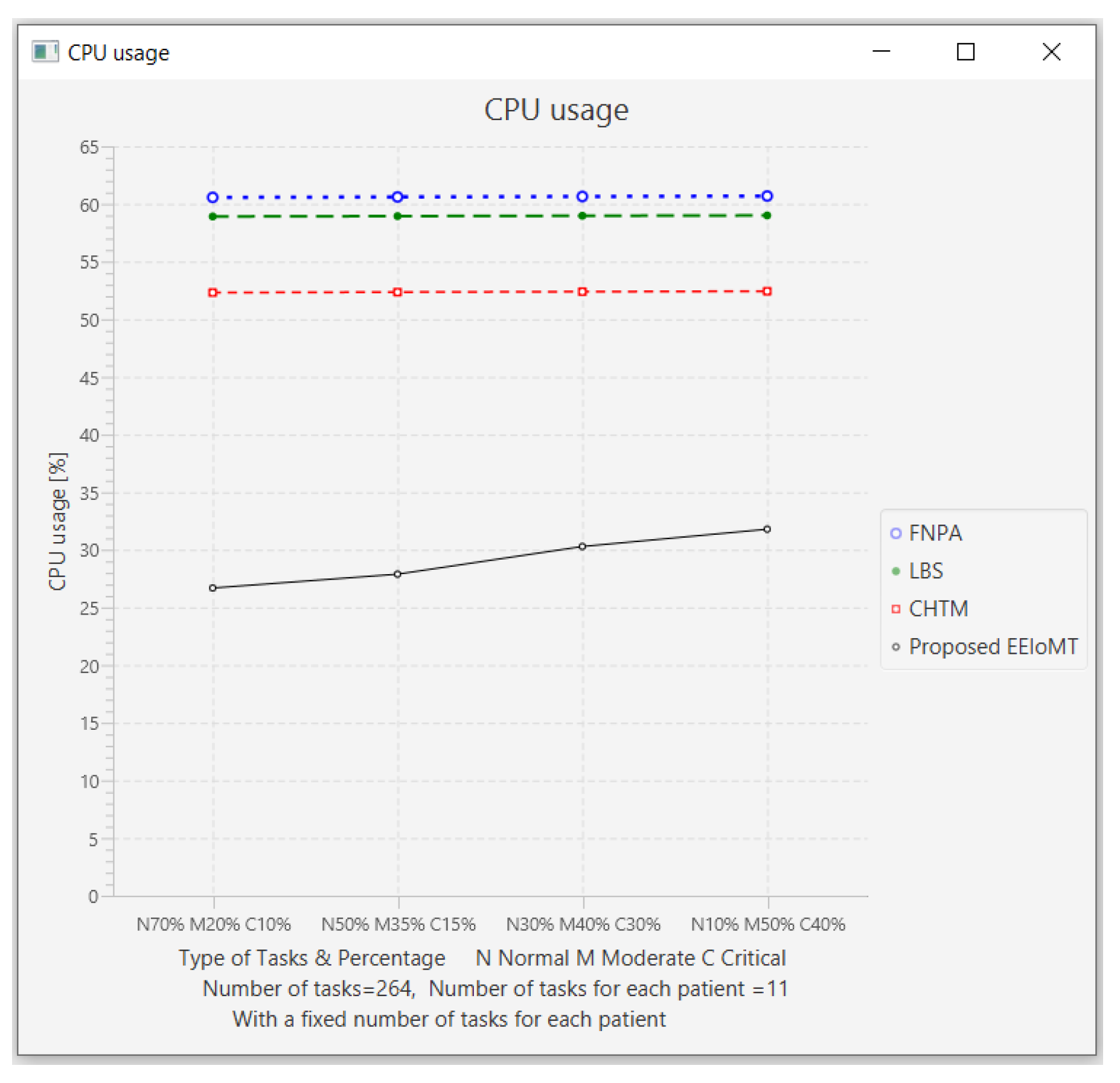Select the LBS legend label
This screenshot has height=1083, width=1120.
pos(926,571)
